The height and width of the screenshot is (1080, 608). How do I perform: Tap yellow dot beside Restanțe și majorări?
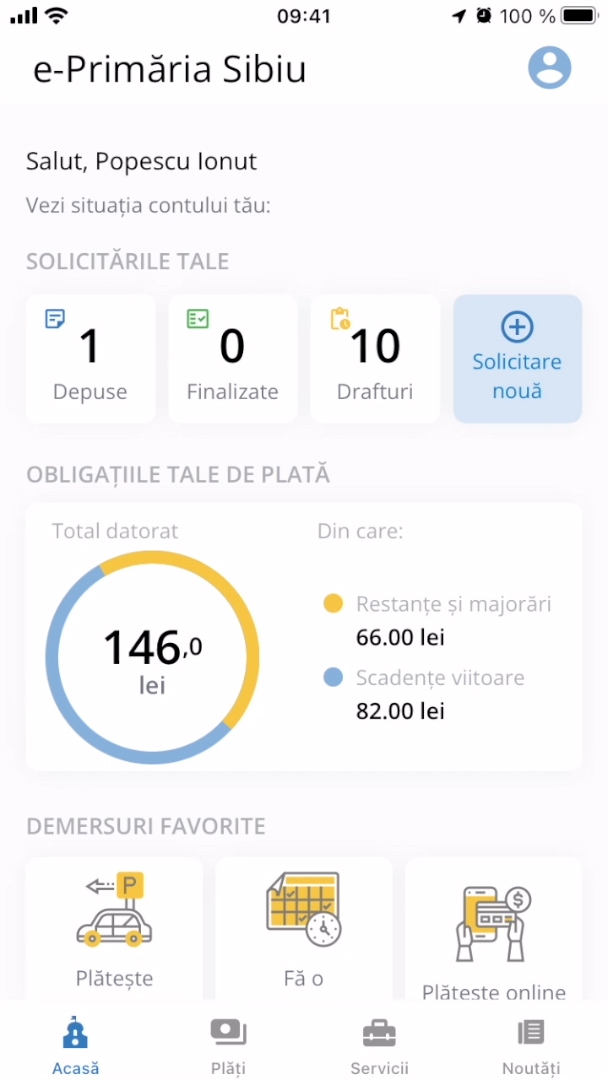[x=333, y=604]
